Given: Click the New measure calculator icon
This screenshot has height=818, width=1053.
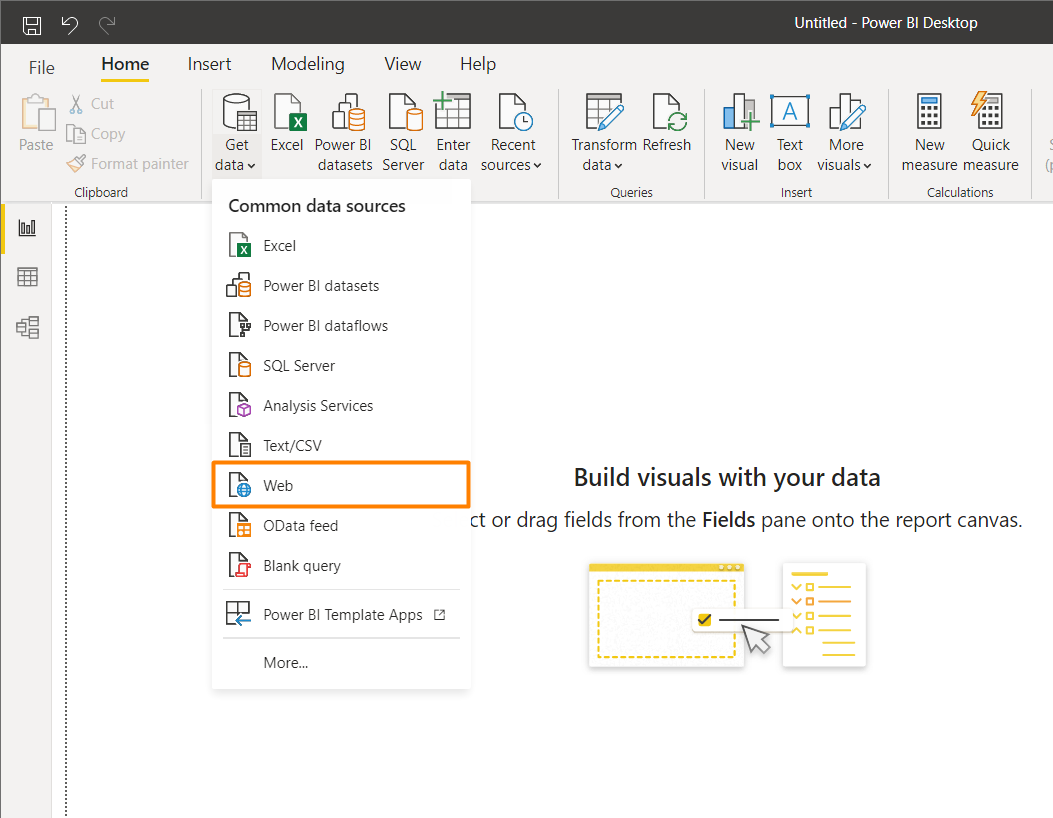Looking at the screenshot, I should click(929, 111).
